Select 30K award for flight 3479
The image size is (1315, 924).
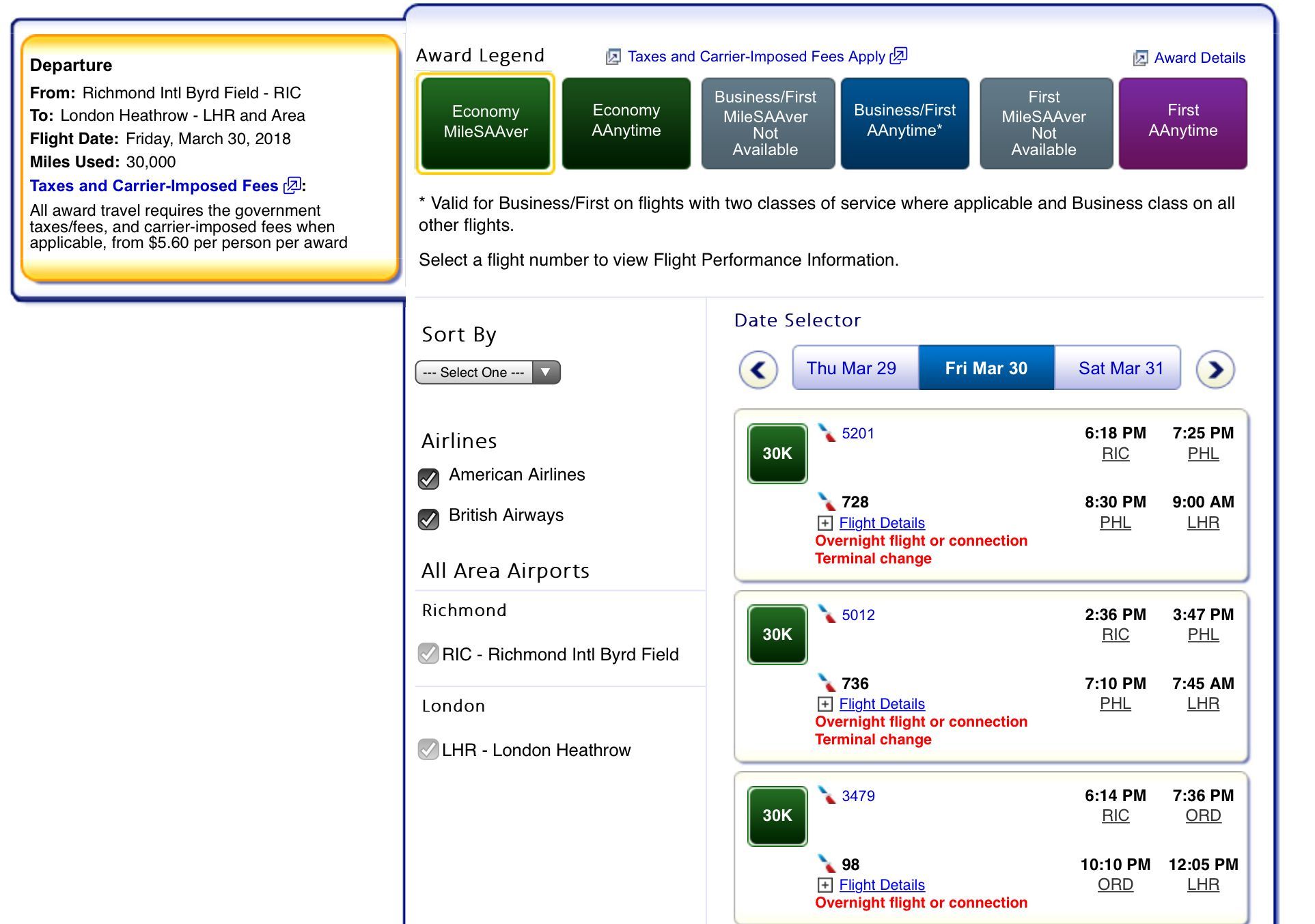pos(777,815)
